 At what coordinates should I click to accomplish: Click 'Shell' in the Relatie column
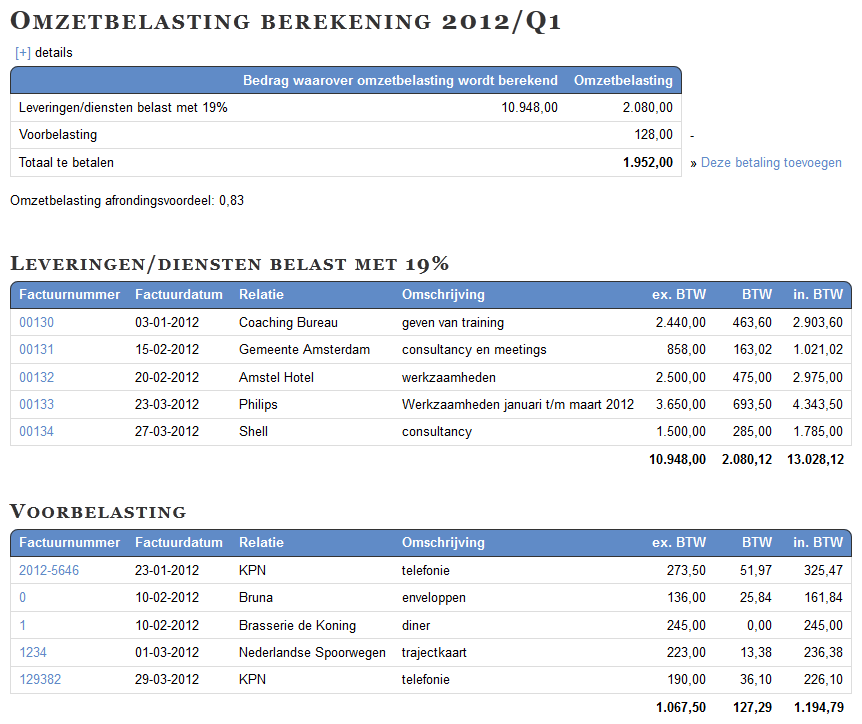tap(253, 432)
